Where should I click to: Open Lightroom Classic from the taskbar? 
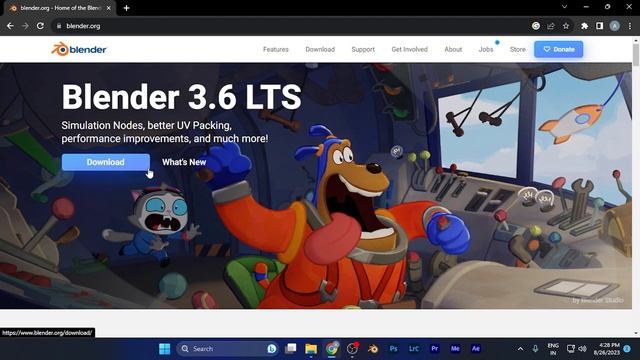point(414,349)
